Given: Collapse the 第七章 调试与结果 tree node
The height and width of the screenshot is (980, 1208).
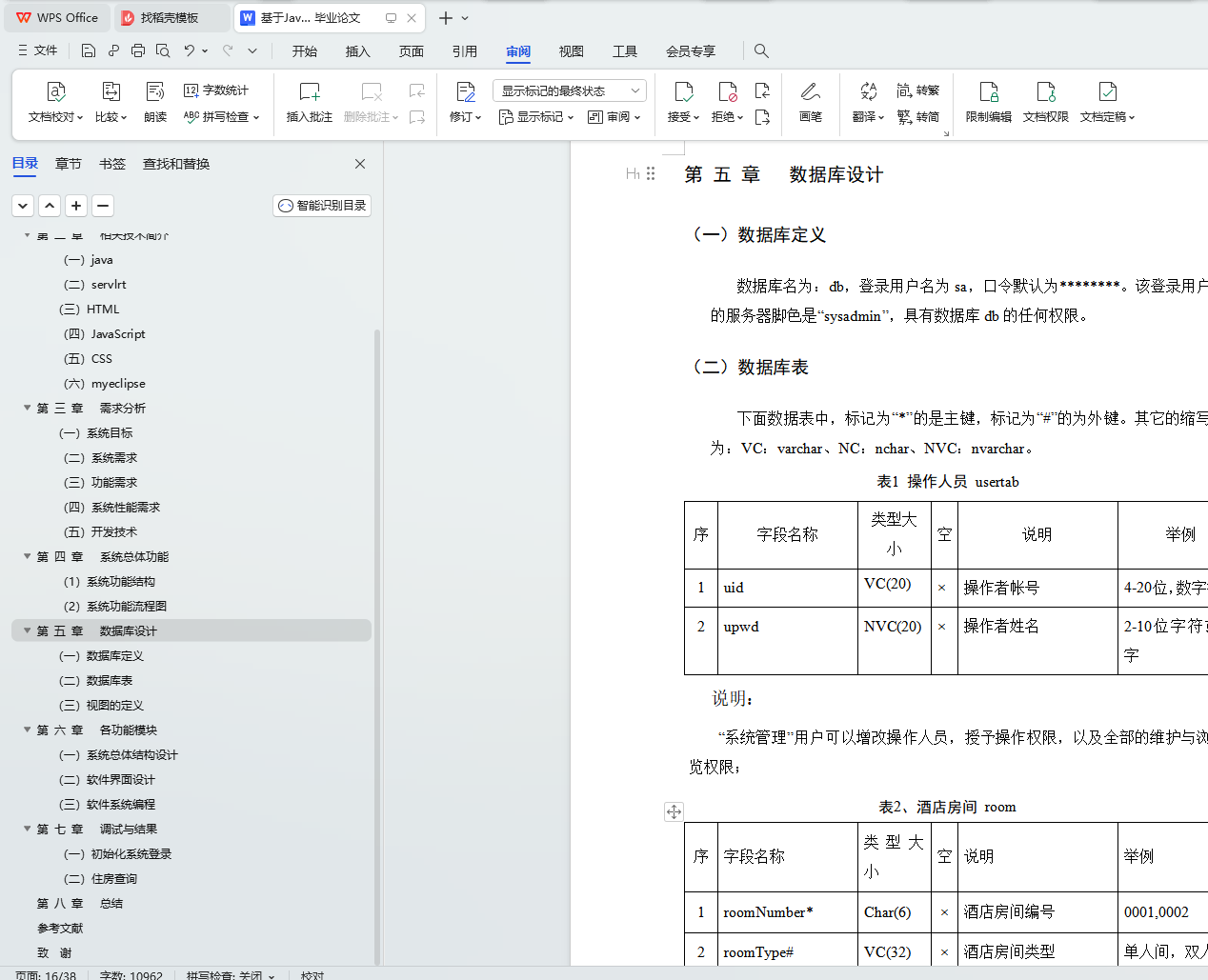Looking at the screenshot, I should tap(27, 829).
